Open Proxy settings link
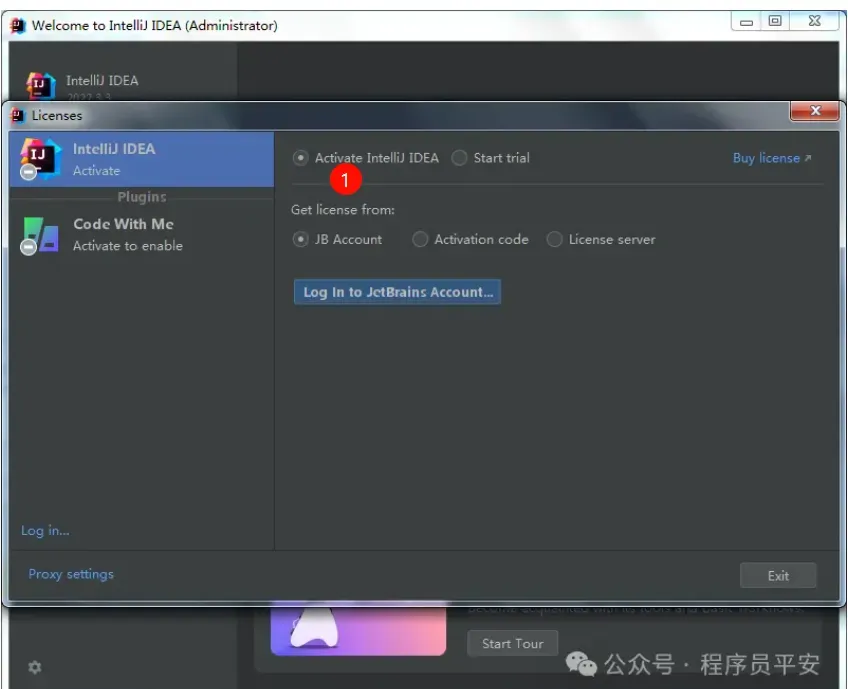 point(71,574)
